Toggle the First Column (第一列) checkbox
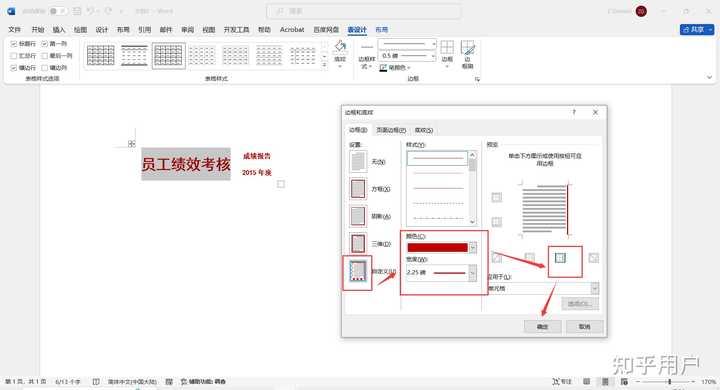The height and width of the screenshot is (390, 720). 45,44
